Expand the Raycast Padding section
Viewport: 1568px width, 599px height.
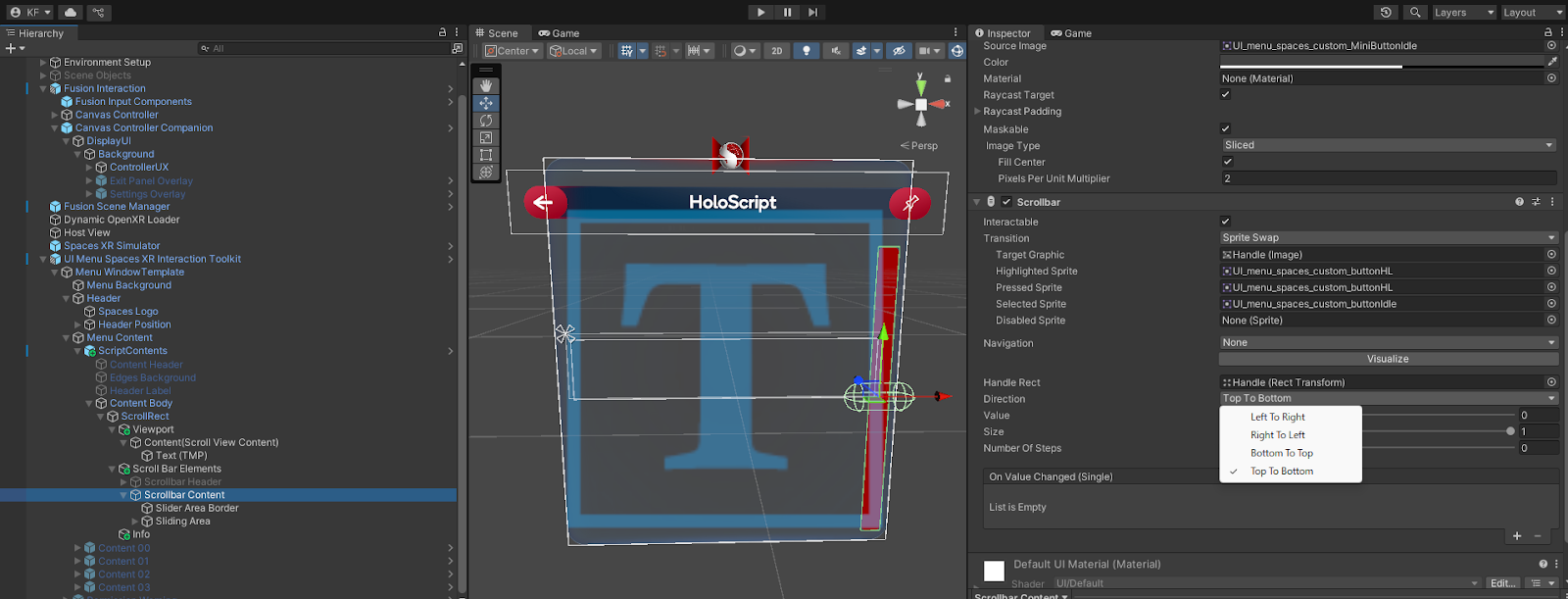click(977, 112)
